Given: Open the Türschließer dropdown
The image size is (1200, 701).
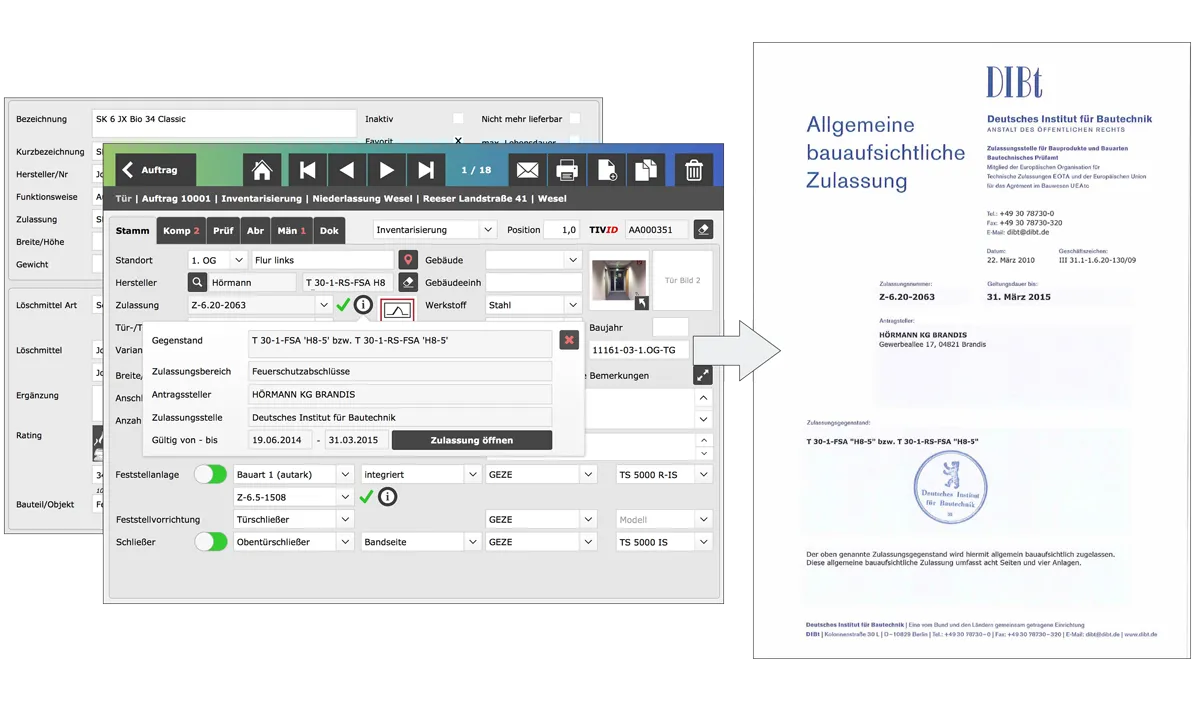Looking at the screenshot, I should tap(294, 520).
